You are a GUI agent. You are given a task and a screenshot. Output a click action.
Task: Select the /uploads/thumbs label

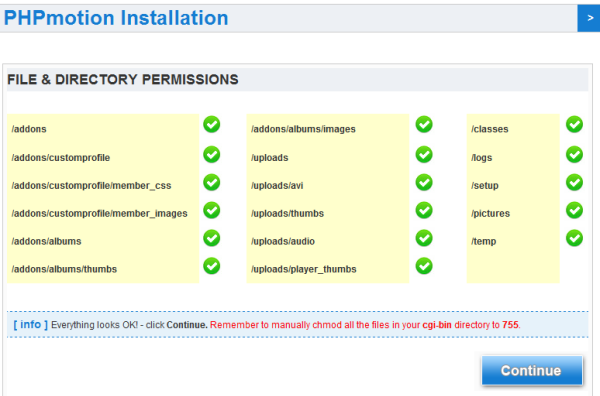tap(287, 213)
